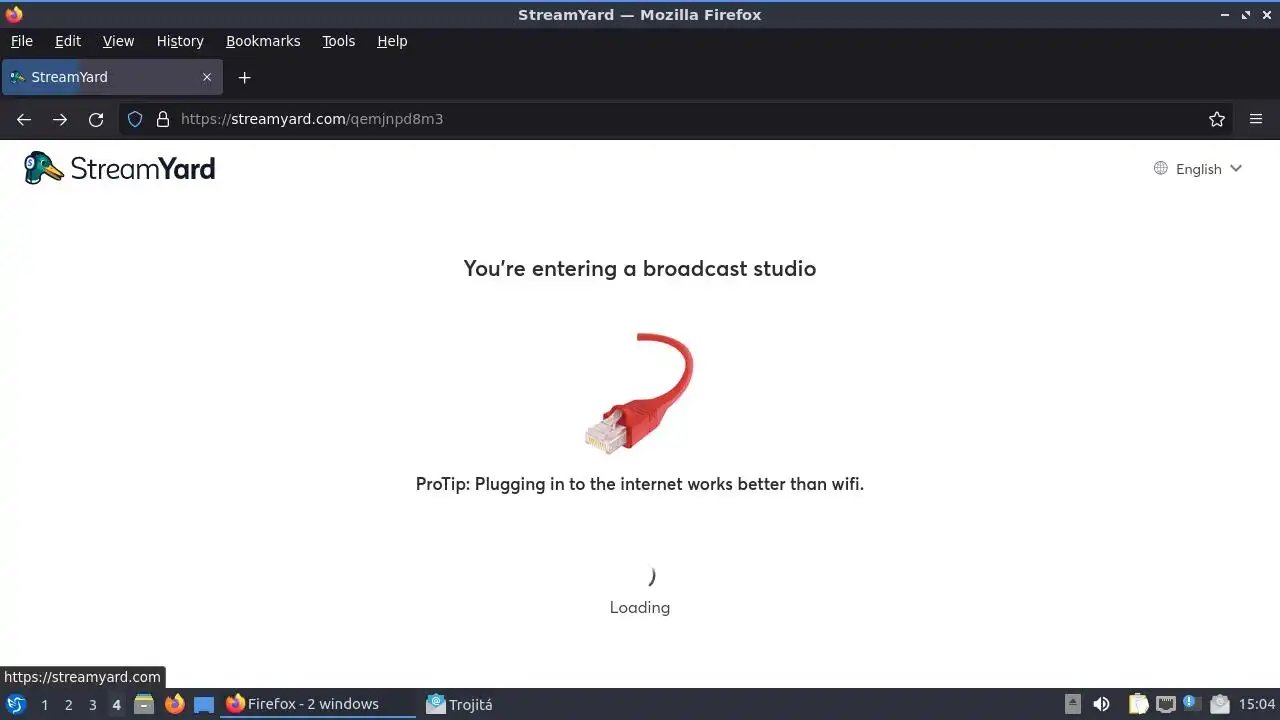Click the show desktop taskbar icon
Viewport: 1280px width, 720px height.
pos(204,704)
